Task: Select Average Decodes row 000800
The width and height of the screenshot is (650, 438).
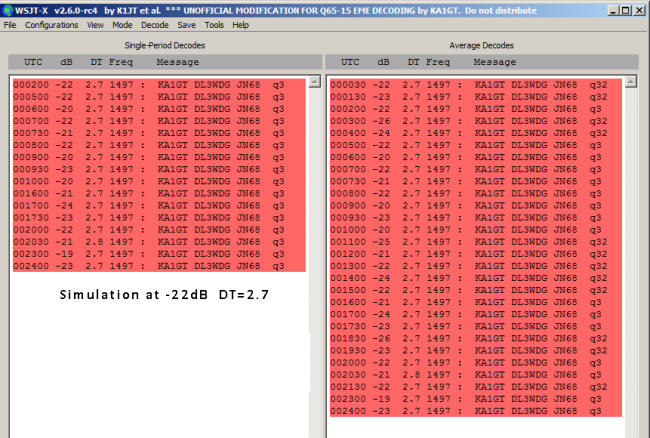Action: 476,194
